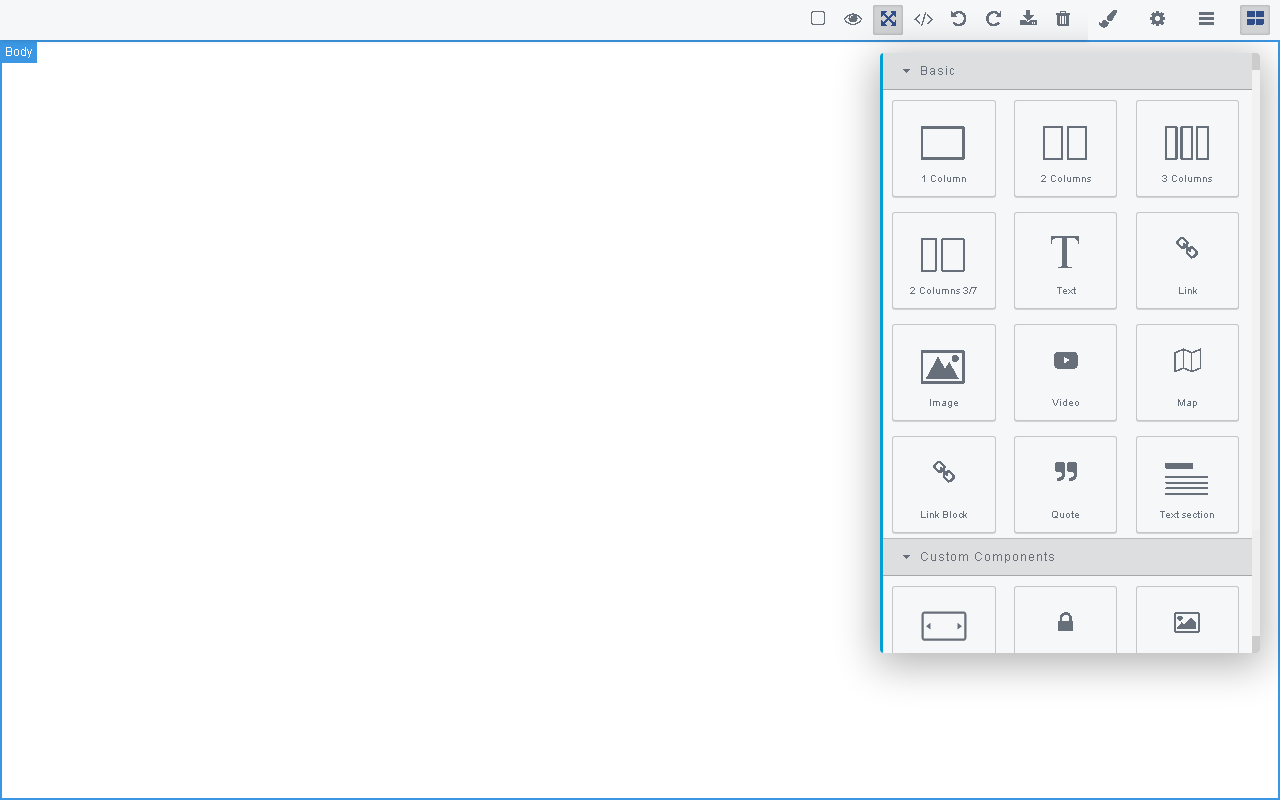1280x800 pixels.
Task: Select the Body element tag
Action: click(18, 51)
